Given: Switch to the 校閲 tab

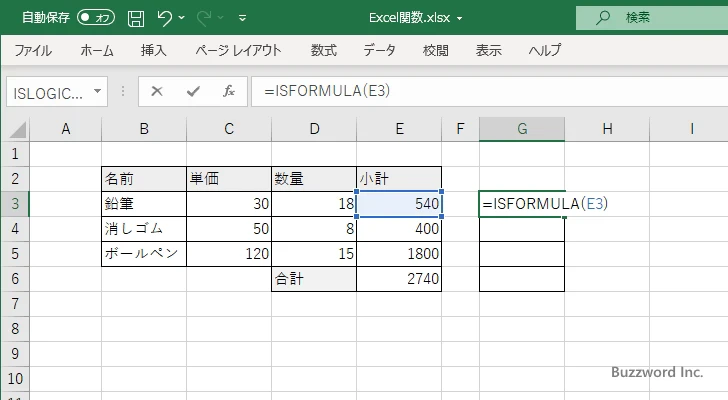Looking at the screenshot, I should (436, 50).
